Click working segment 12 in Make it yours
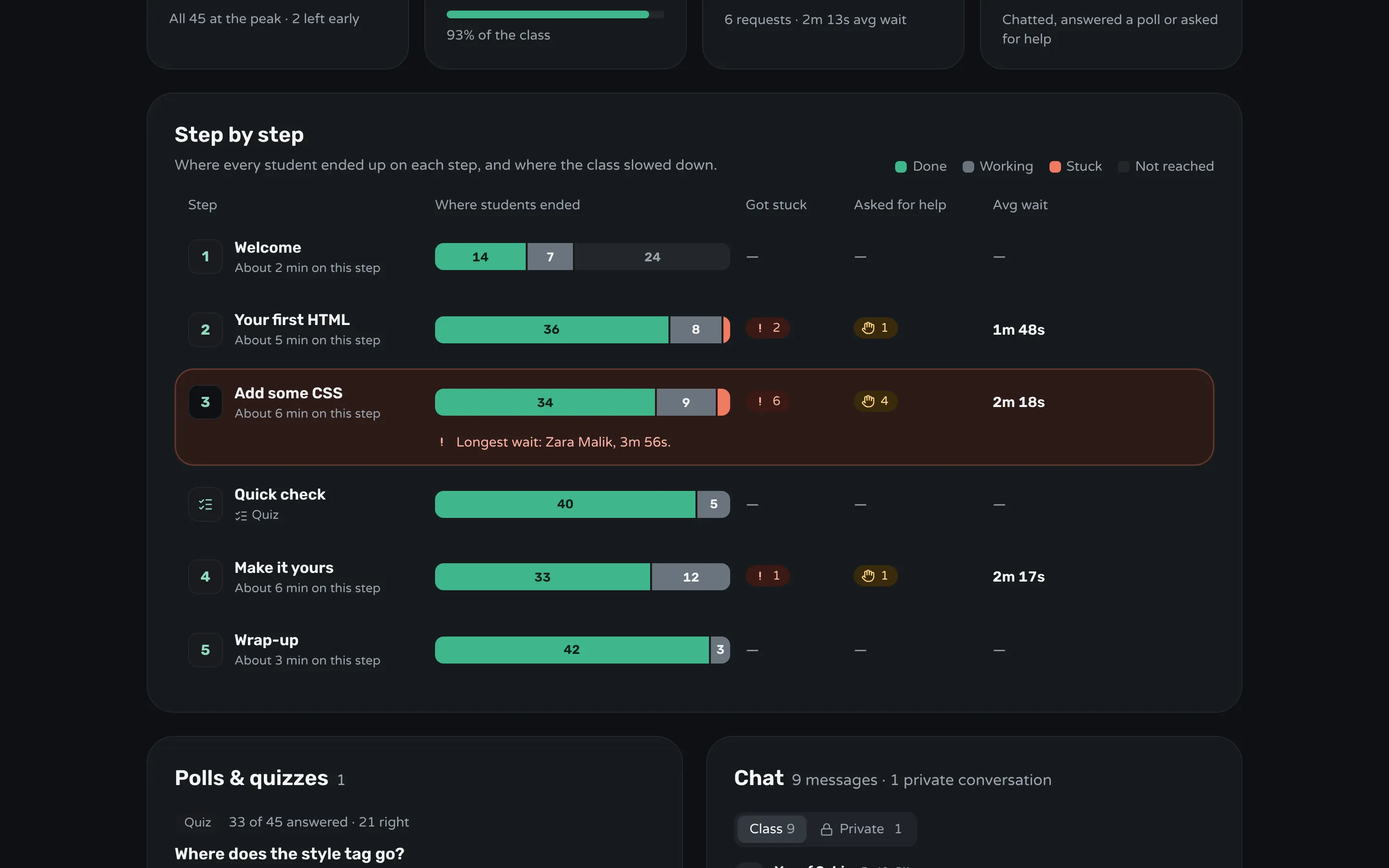This screenshot has height=868, width=1389. [691, 577]
